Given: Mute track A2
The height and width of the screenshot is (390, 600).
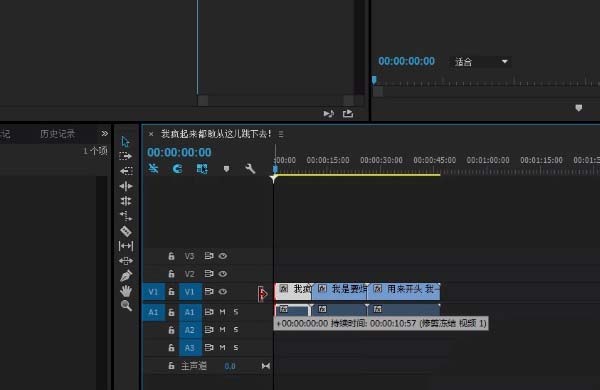Looking at the screenshot, I should pos(222,330).
